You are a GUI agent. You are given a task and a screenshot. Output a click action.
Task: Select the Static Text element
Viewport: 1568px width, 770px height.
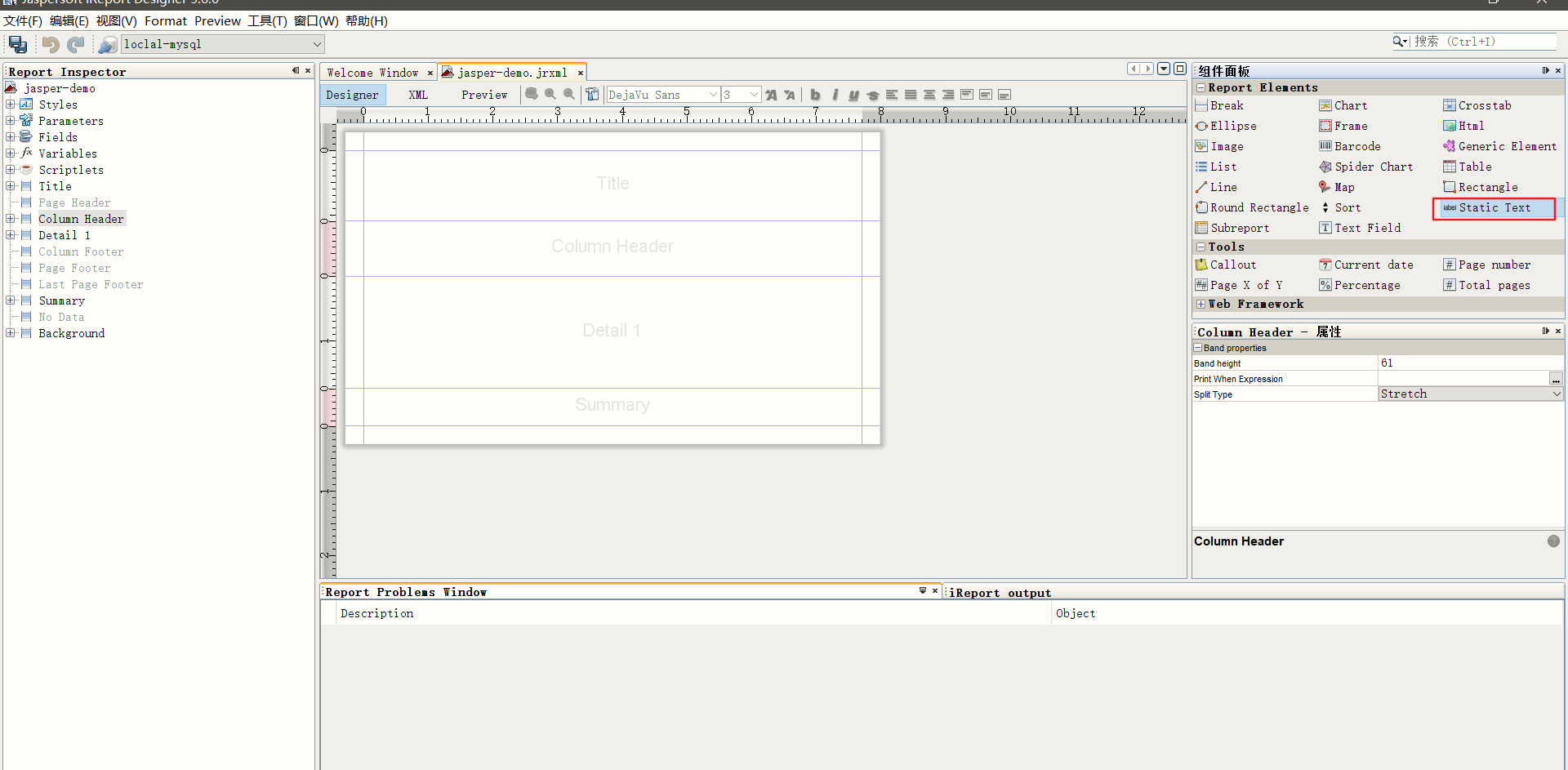[1494, 208]
